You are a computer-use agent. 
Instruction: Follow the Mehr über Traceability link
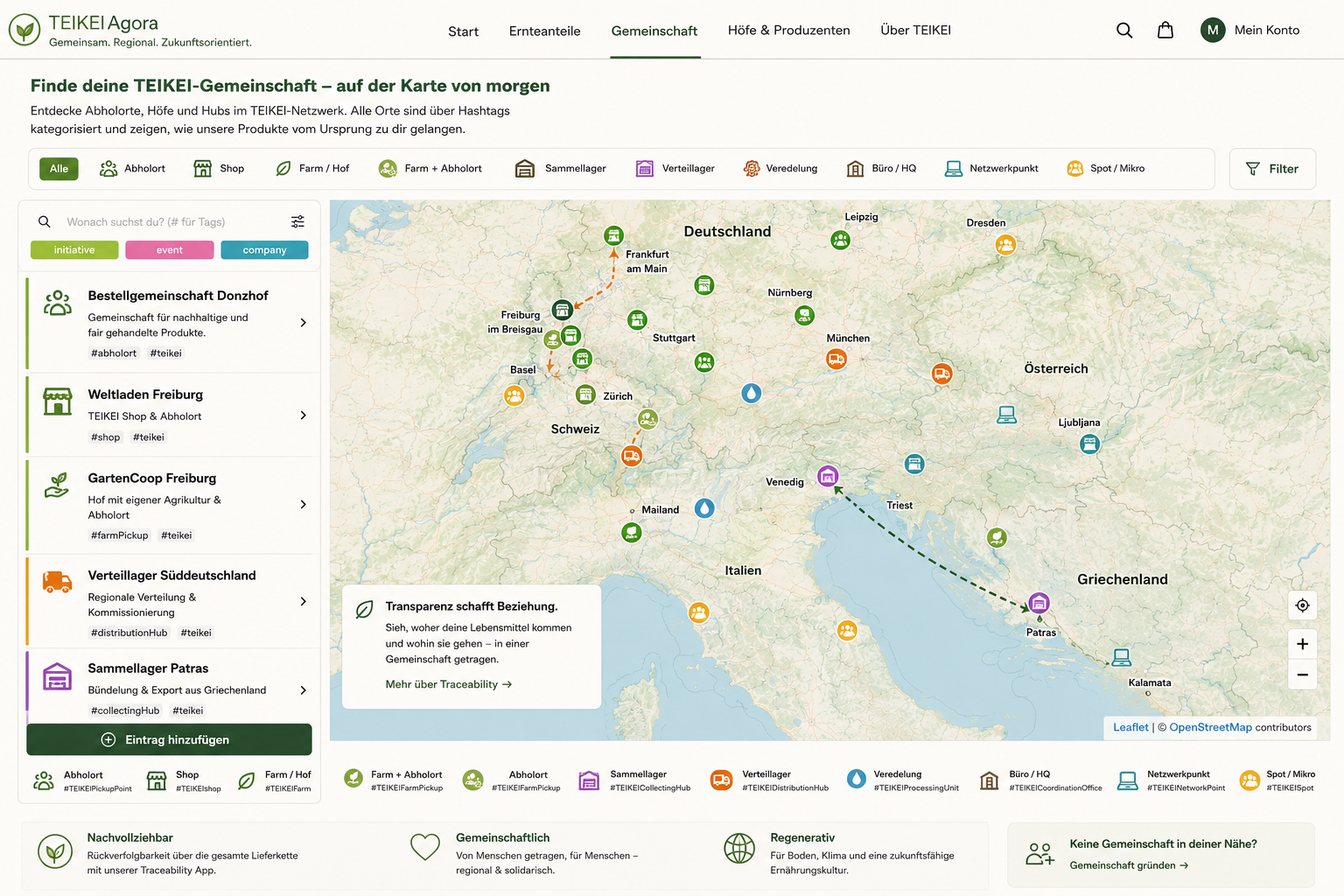[x=448, y=684]
